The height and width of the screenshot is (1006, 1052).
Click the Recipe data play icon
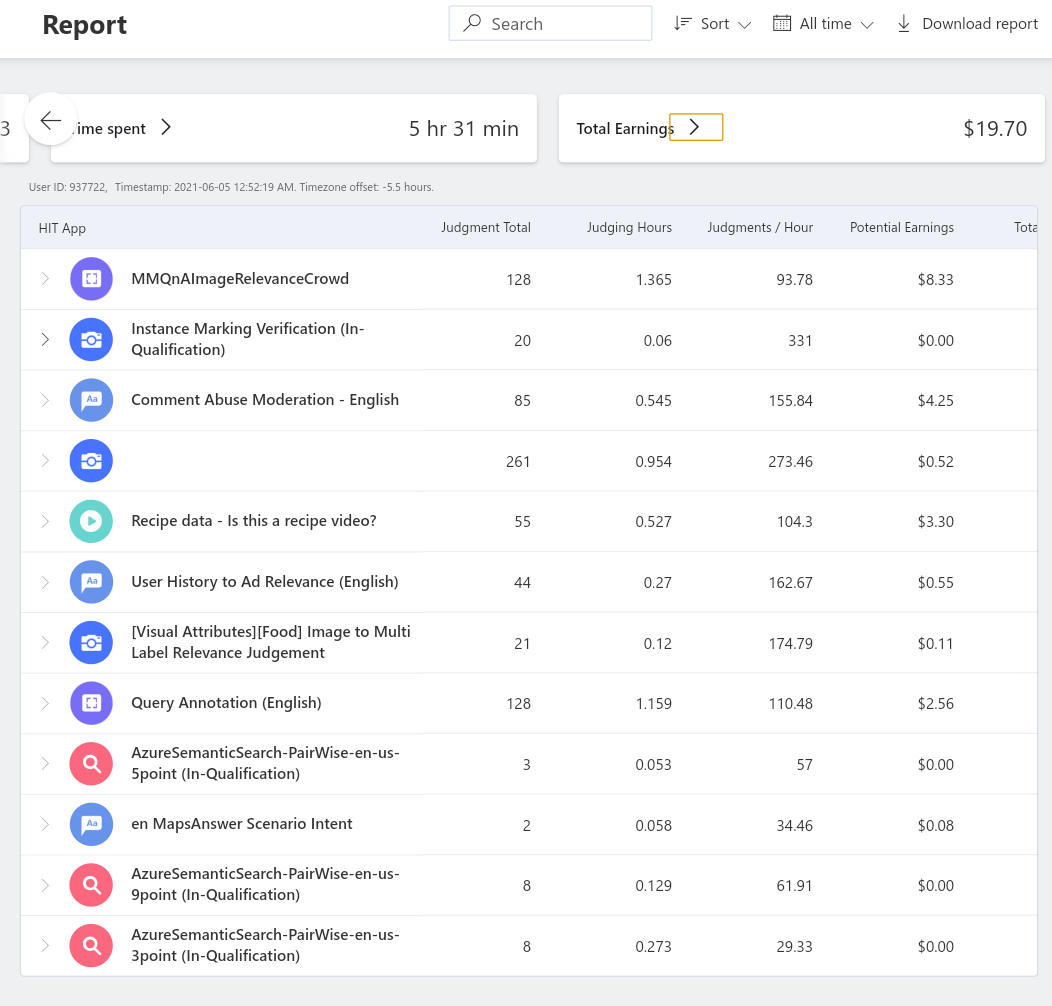tap(91, 521)
